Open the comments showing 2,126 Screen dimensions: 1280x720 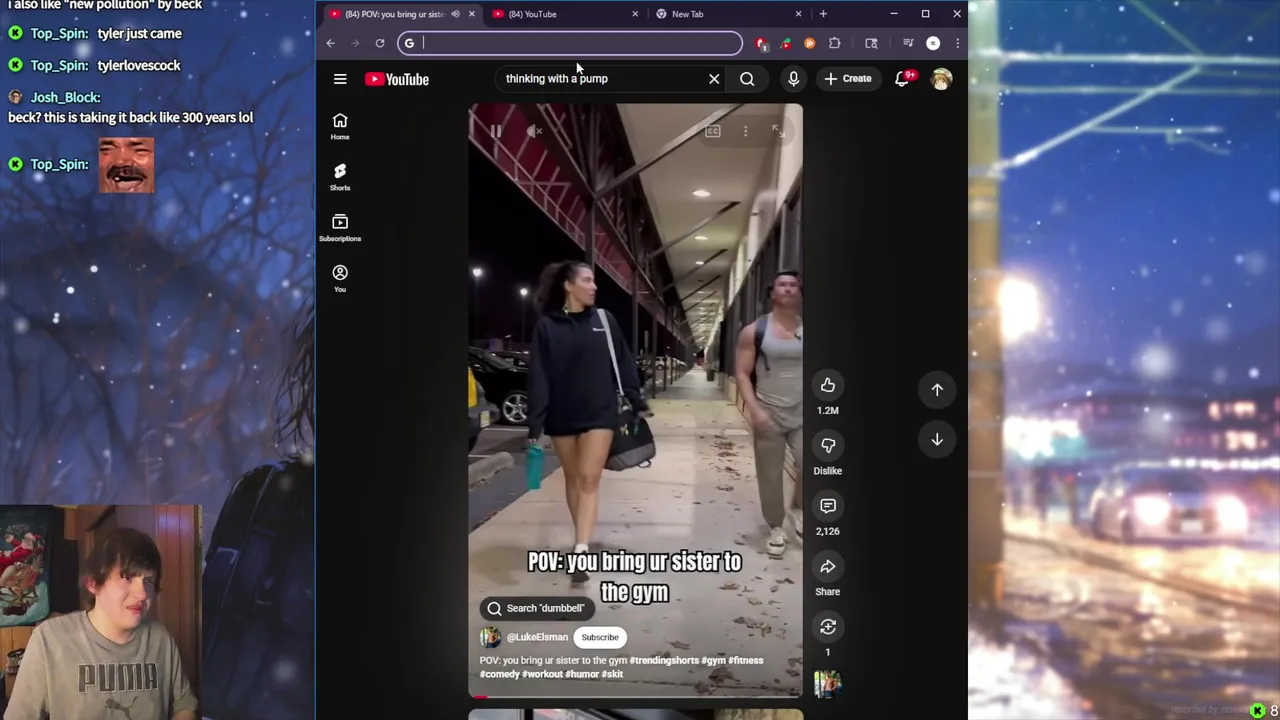(828, 506)
